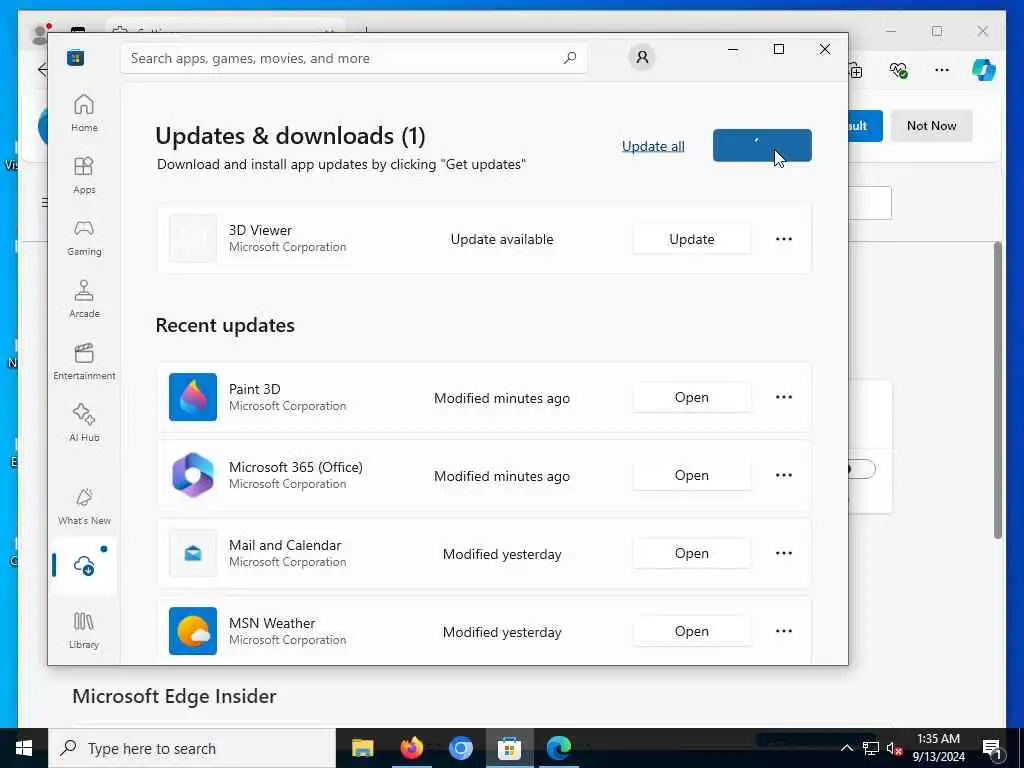
Task: Open MSN Weather app
Action: (692, 631)
